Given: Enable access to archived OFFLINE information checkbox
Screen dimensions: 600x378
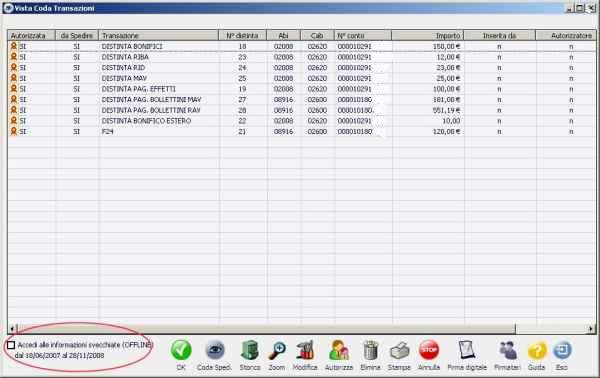Looking at the screenshot, I should (x=11, y=345).
